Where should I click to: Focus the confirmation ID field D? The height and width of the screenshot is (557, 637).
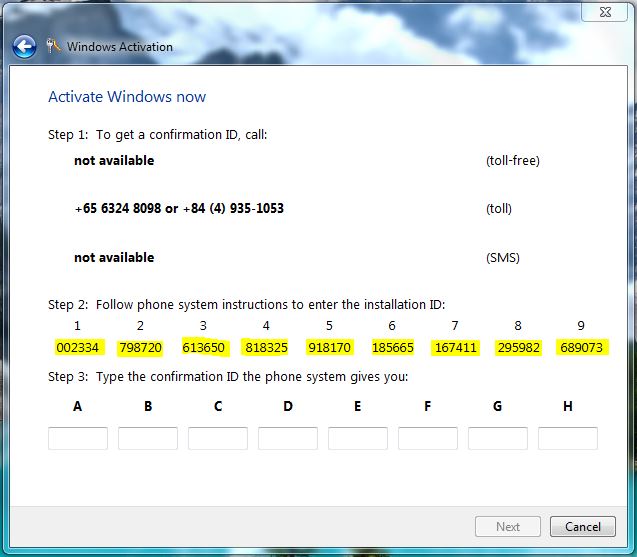(x=288, y=438)
